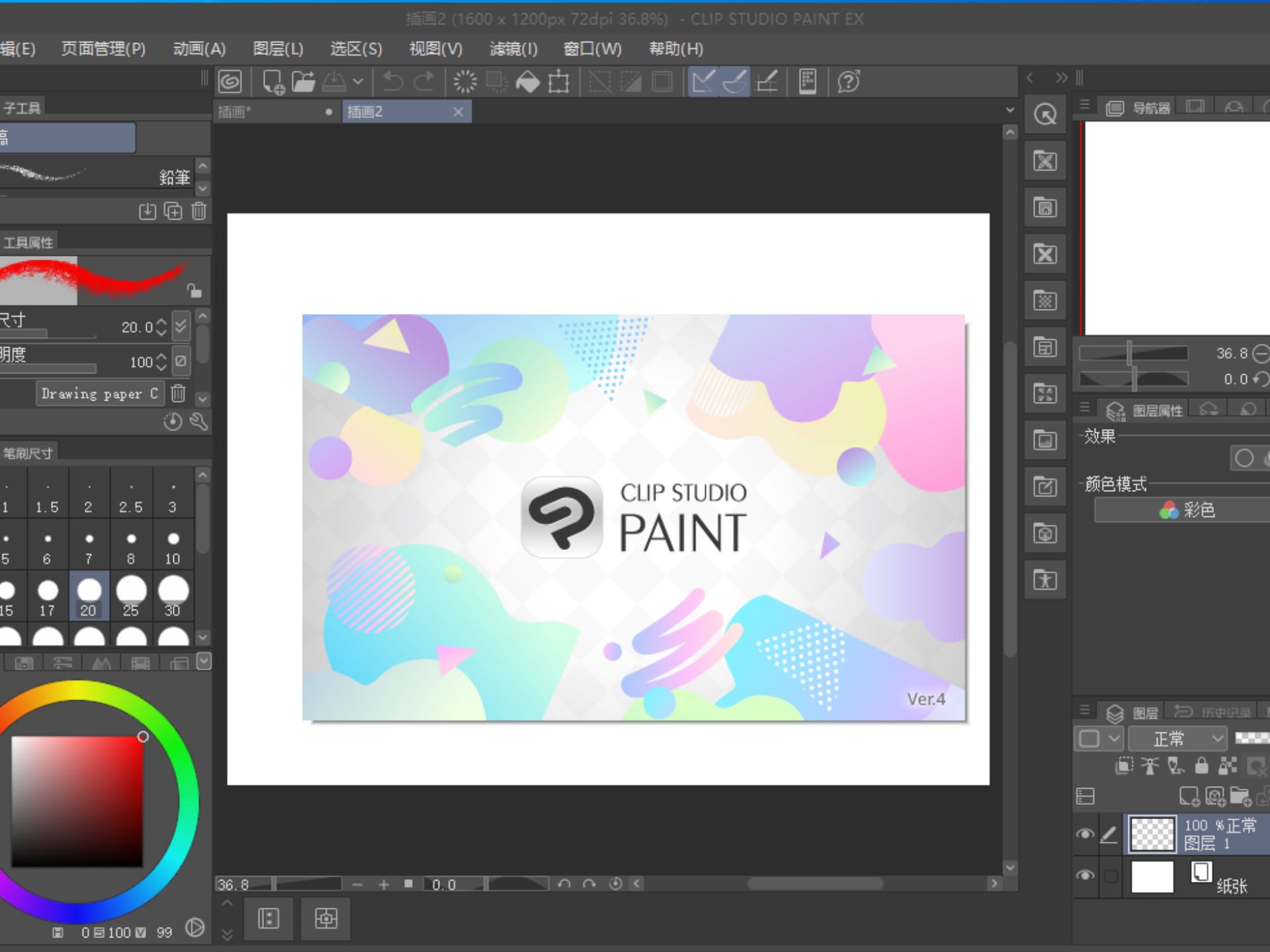The width and height of the screenshot is (1270, 952).
Task: Toggle Snap to Special Ruler
Action: click(x=734, y=82)
